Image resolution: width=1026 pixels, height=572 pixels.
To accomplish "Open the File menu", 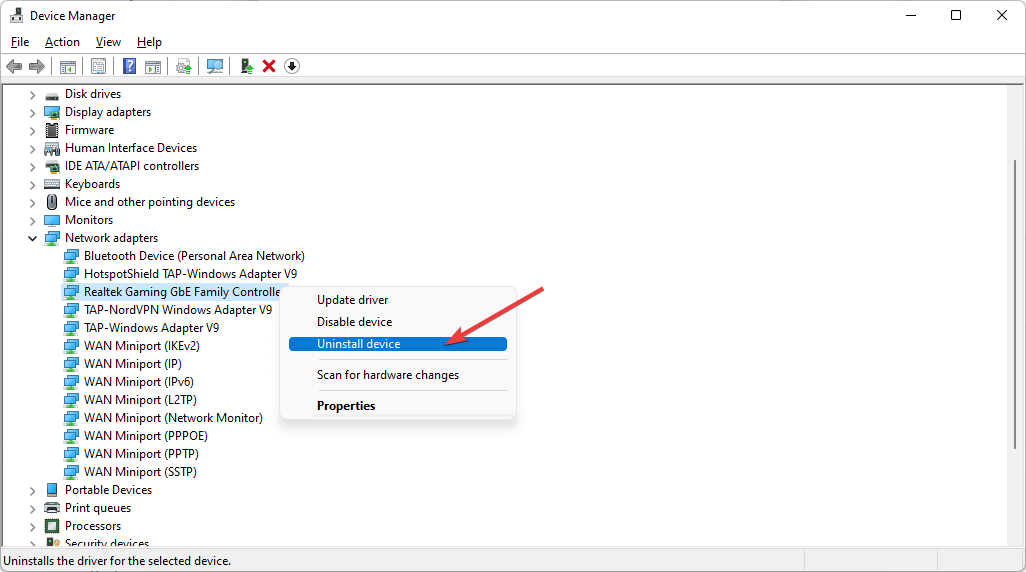I will click(x=20, y=42).
